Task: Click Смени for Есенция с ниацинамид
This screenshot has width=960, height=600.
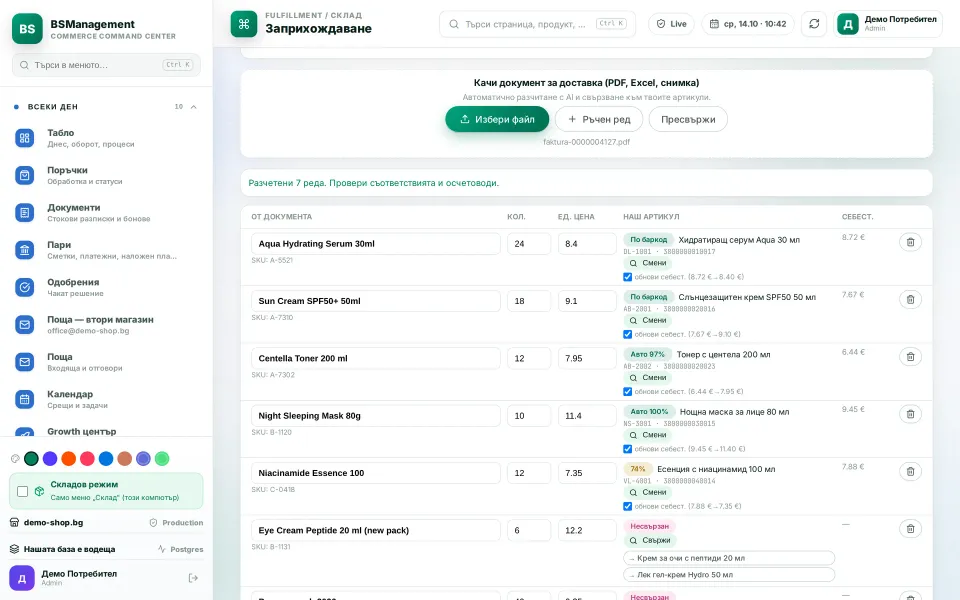Action: point(648,492)
